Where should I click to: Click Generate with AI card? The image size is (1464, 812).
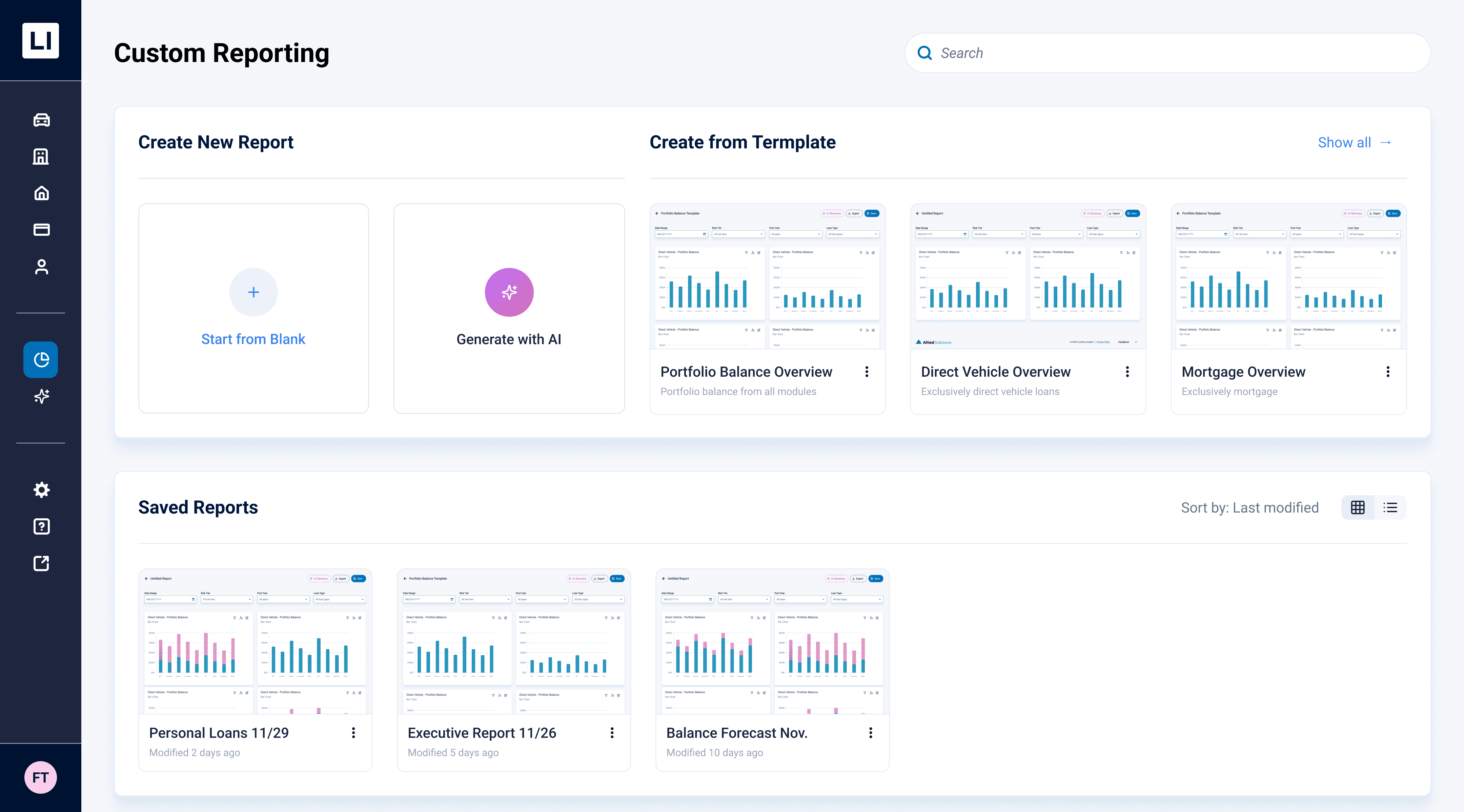[509, 309]
